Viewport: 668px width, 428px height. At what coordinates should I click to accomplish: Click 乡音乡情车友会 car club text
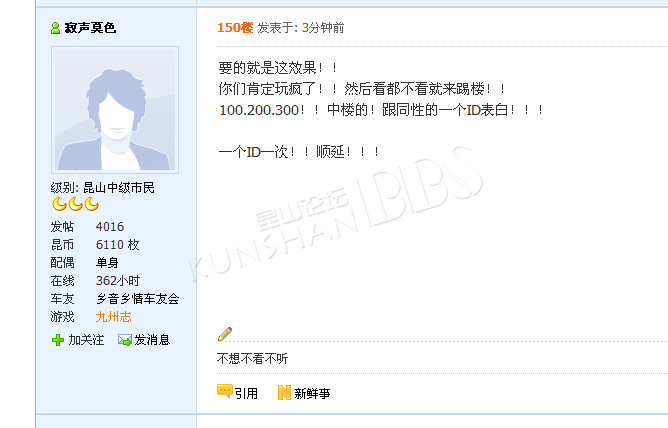coord(138,299)
